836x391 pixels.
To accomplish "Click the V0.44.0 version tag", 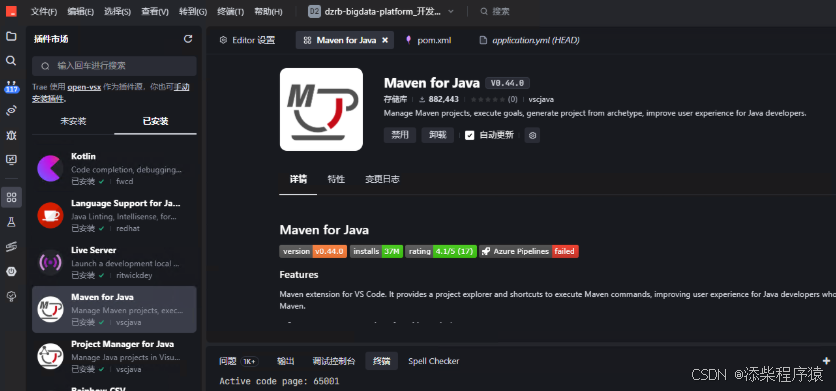I will pyautogui.click(x=507, y=83).
